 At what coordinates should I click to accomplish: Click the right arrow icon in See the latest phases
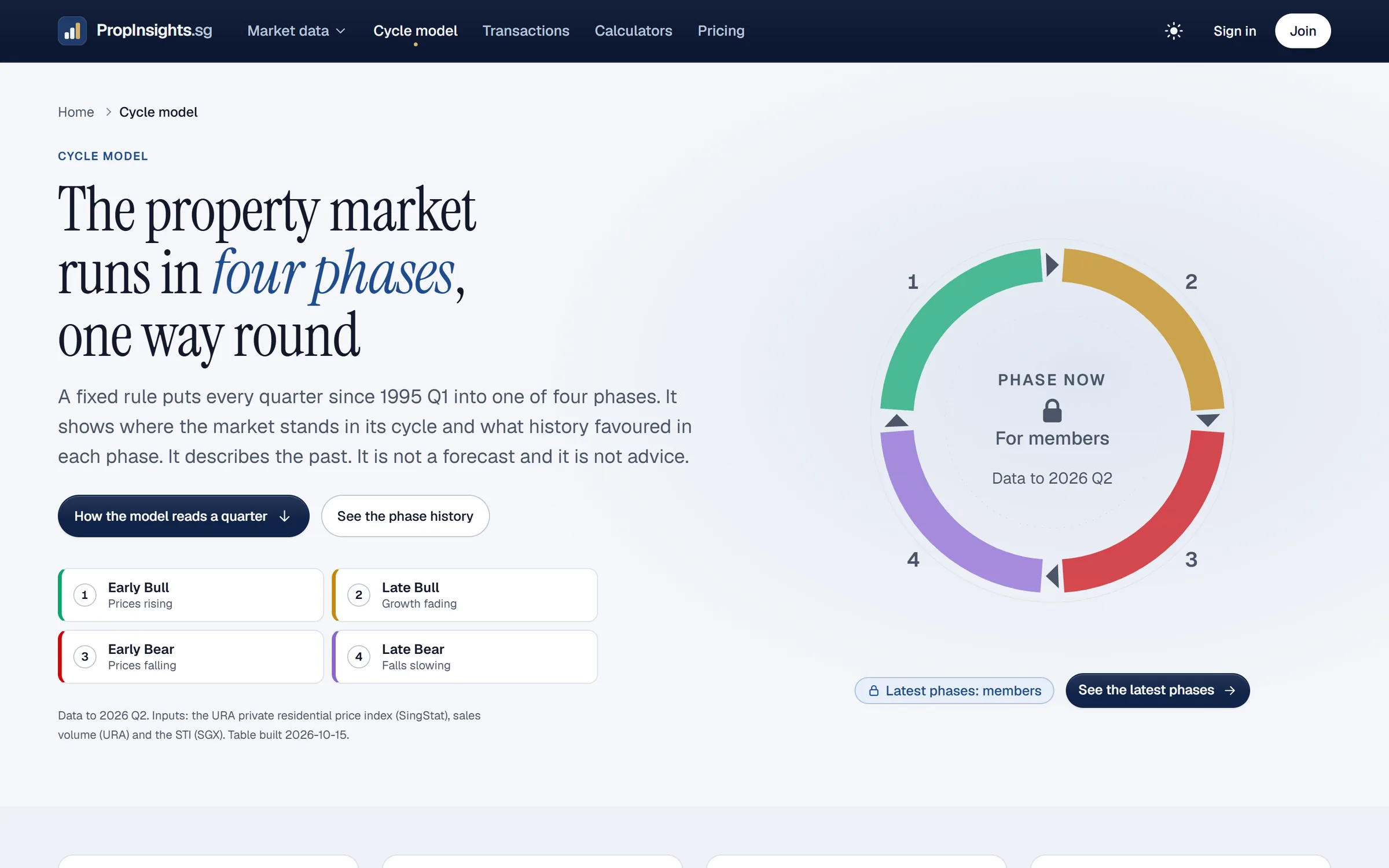click(x=1230, y=690)
